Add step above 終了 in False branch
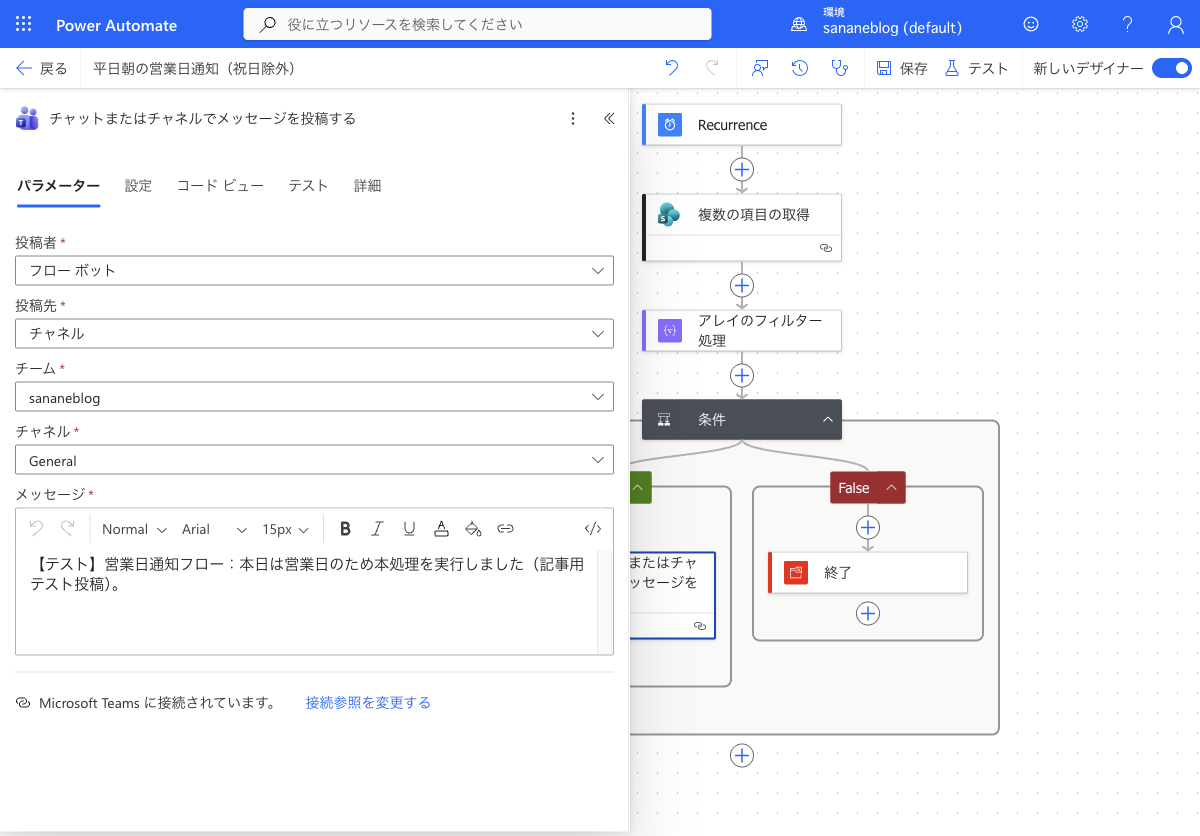The width and height of the screenshot is (1200, 836). pyautogui.click(x=868, y=526)
